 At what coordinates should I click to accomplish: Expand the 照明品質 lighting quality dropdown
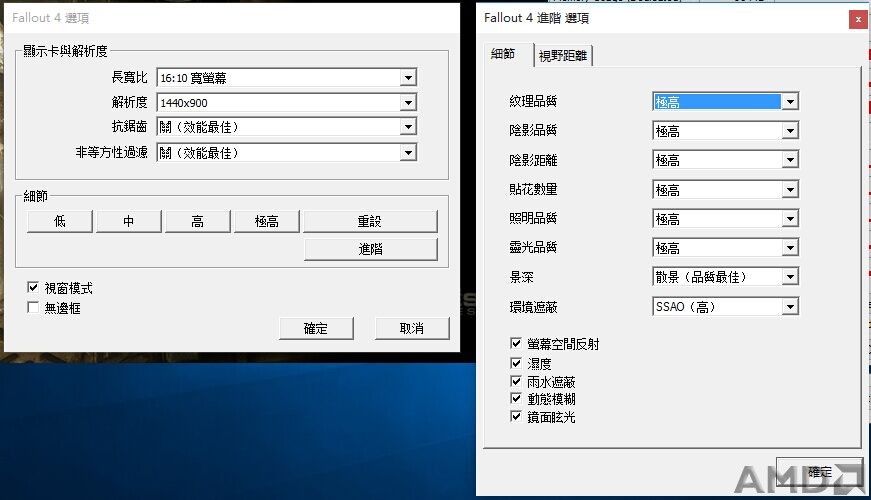click(725, 219)
